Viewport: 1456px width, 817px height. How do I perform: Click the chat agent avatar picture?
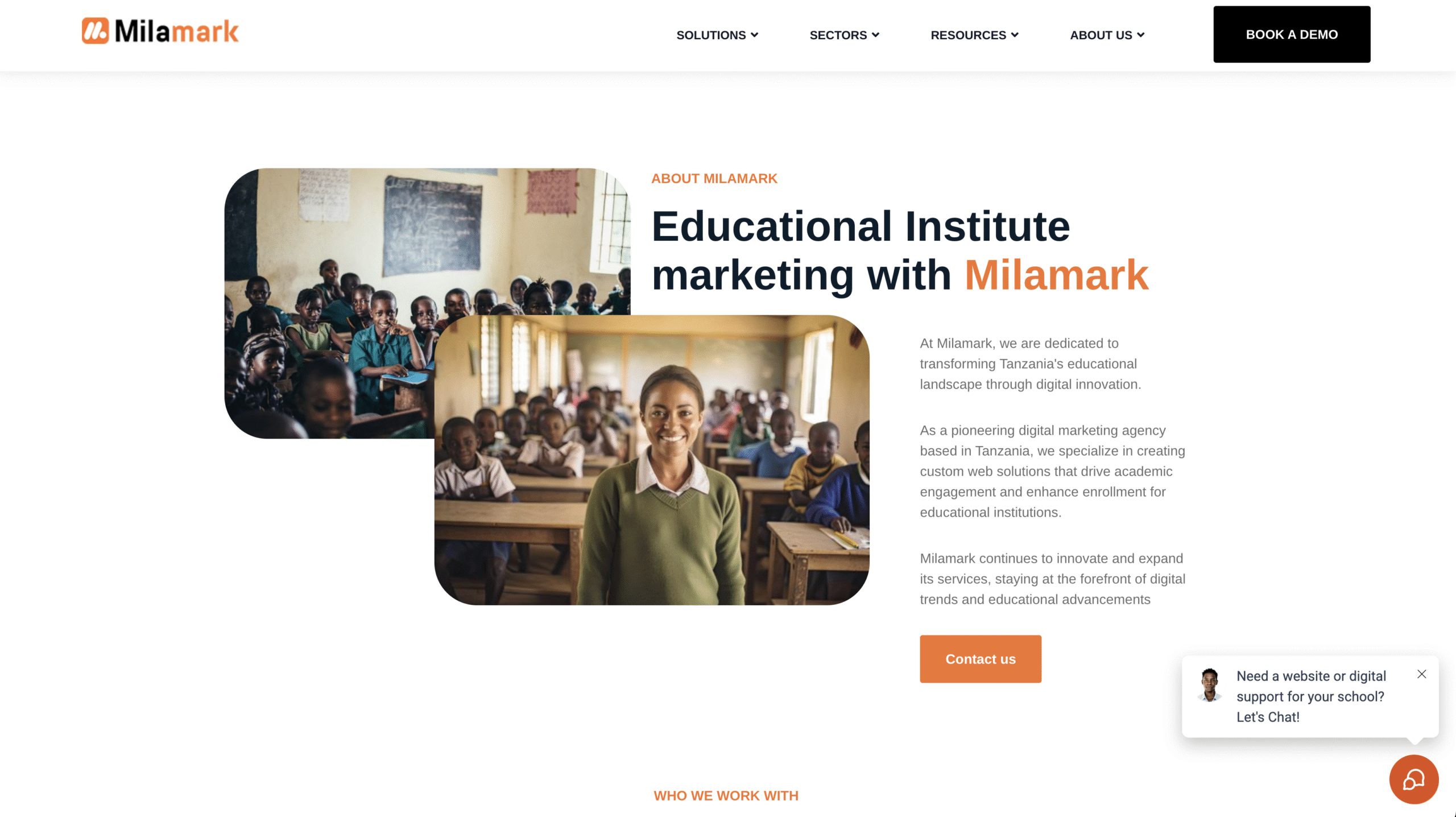pyautogui.click(x=1209, y=684)
